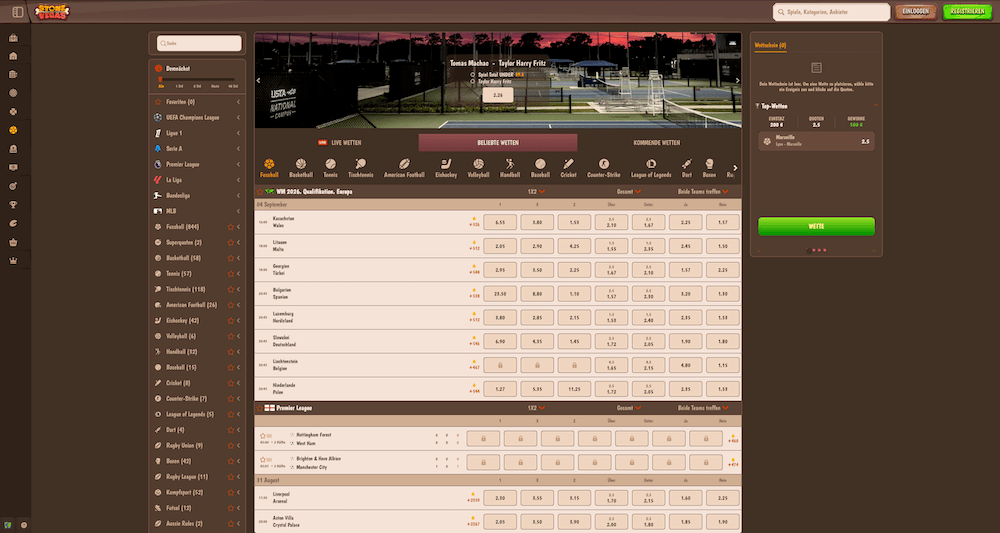Favorite Fussball (844) with the star
This screenshot has height=533, width=1000.
(231, 227)
